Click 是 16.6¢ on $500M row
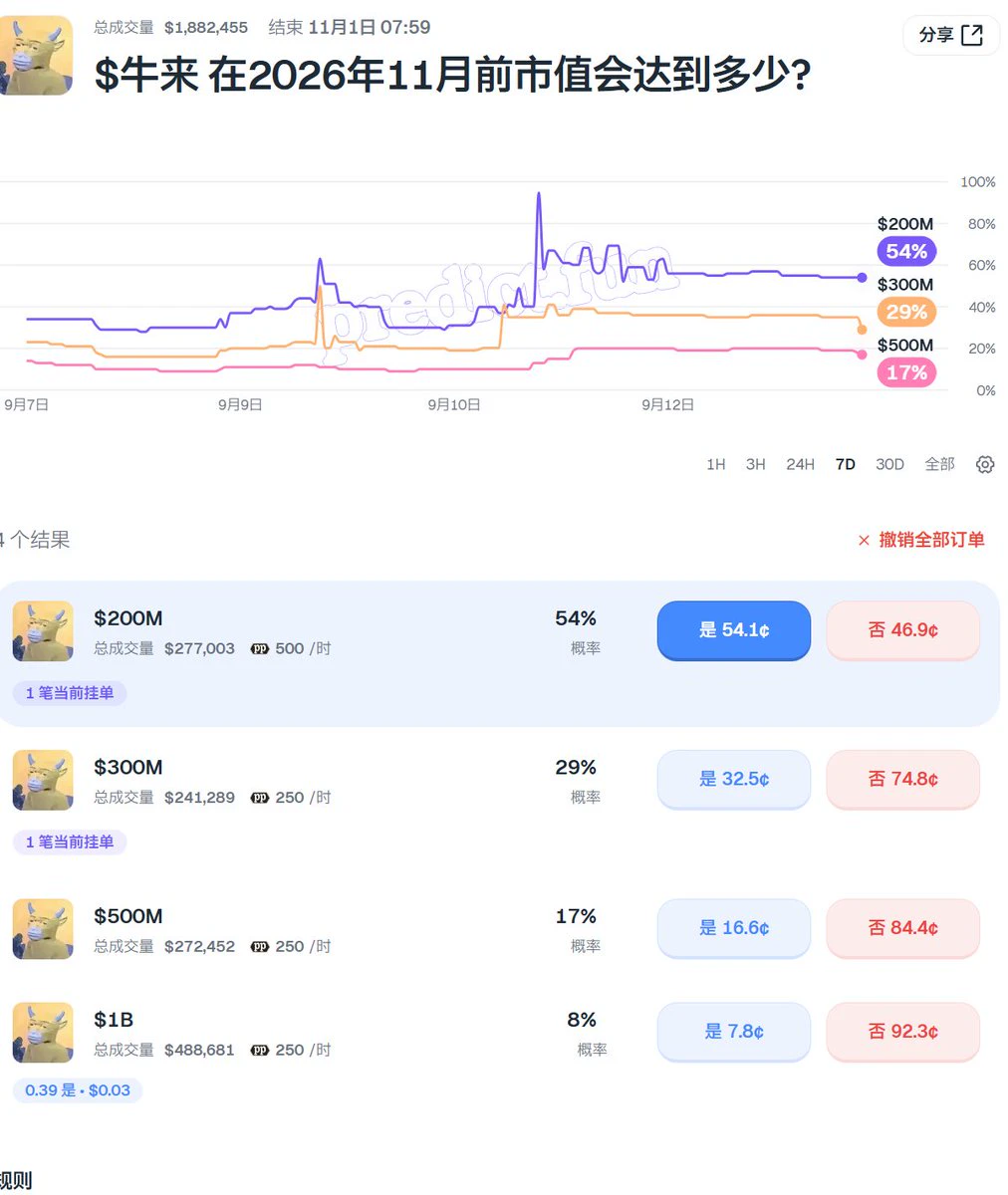 (734, 928)
